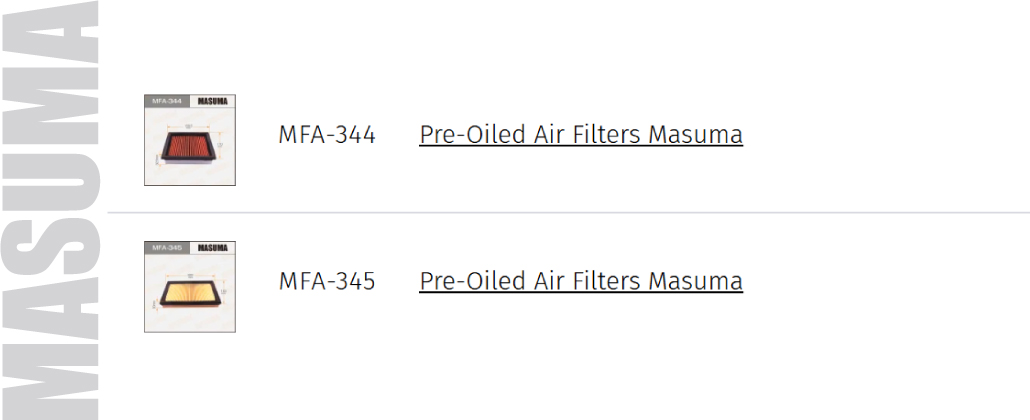The image size is (1030, 420).
Task: Open first Pre-Oiled Air Filters Masuma link
Action: (581, 134)
